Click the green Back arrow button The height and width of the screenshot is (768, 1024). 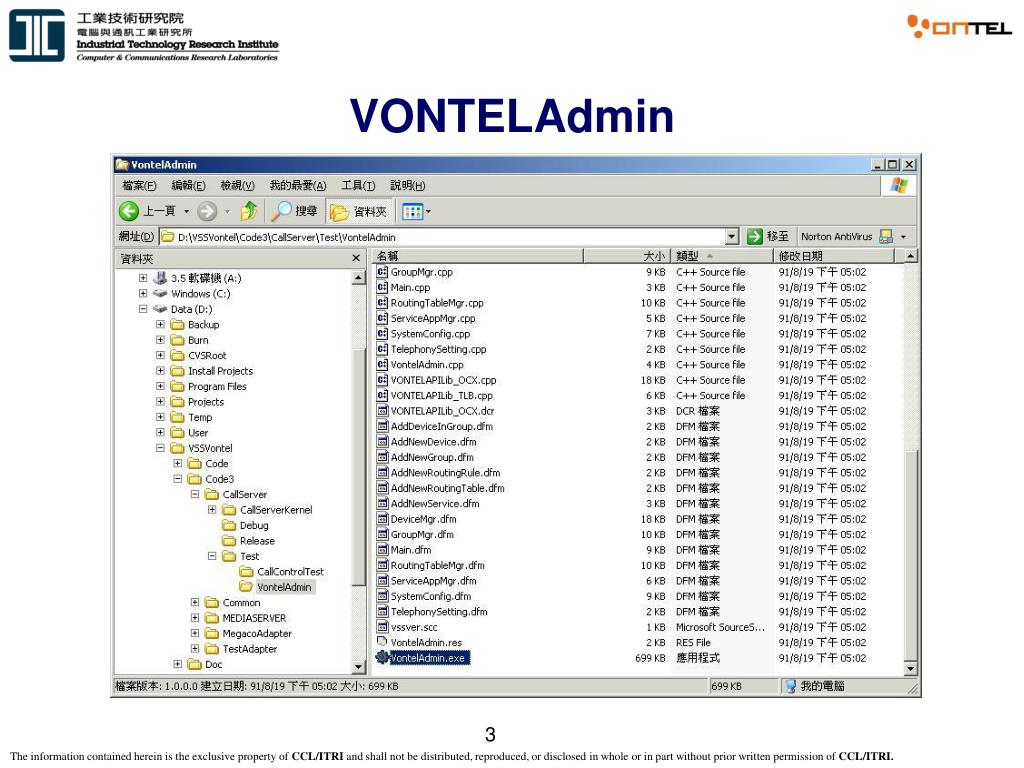click(129, 211)
